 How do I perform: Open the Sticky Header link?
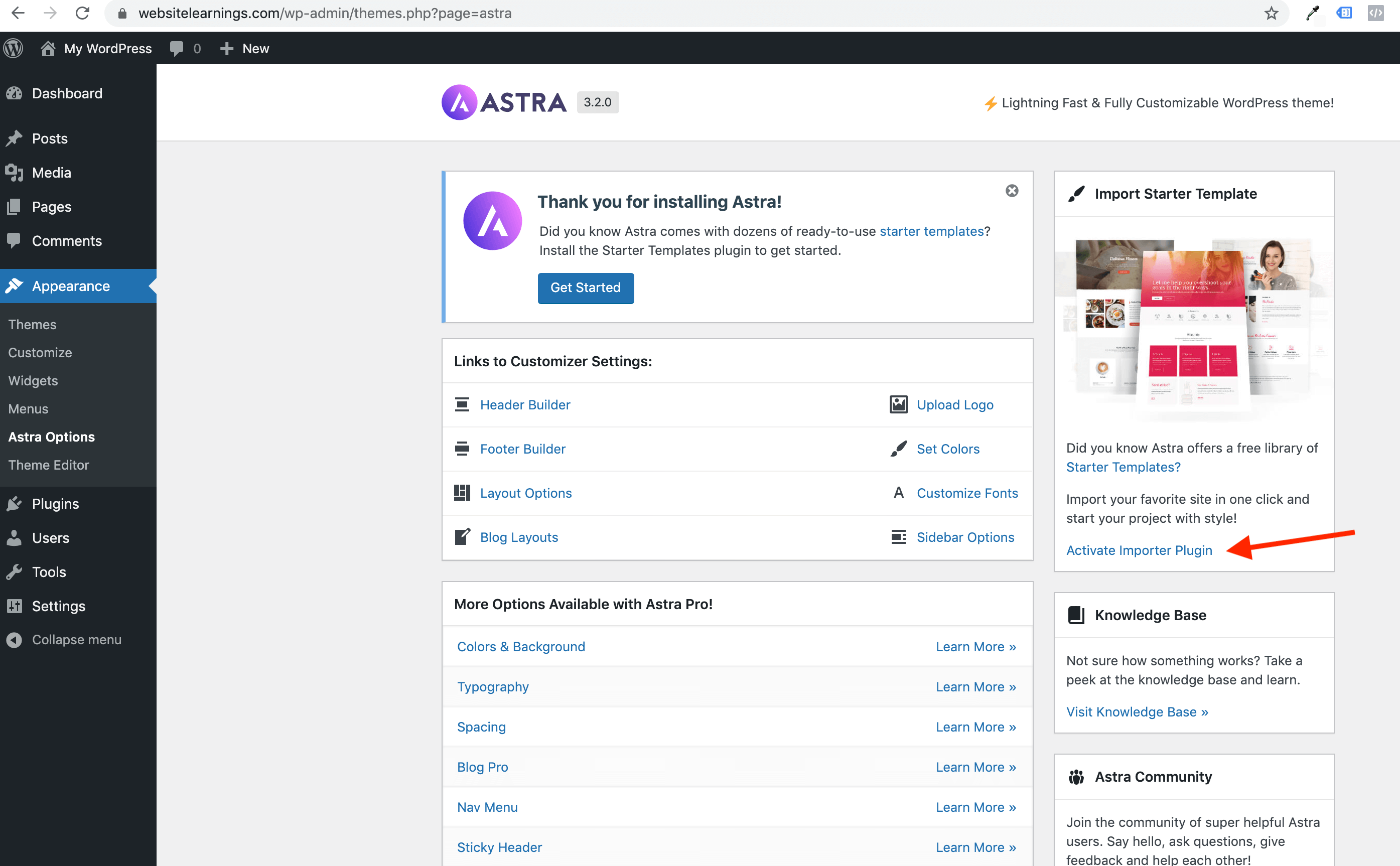coord(499,847)
